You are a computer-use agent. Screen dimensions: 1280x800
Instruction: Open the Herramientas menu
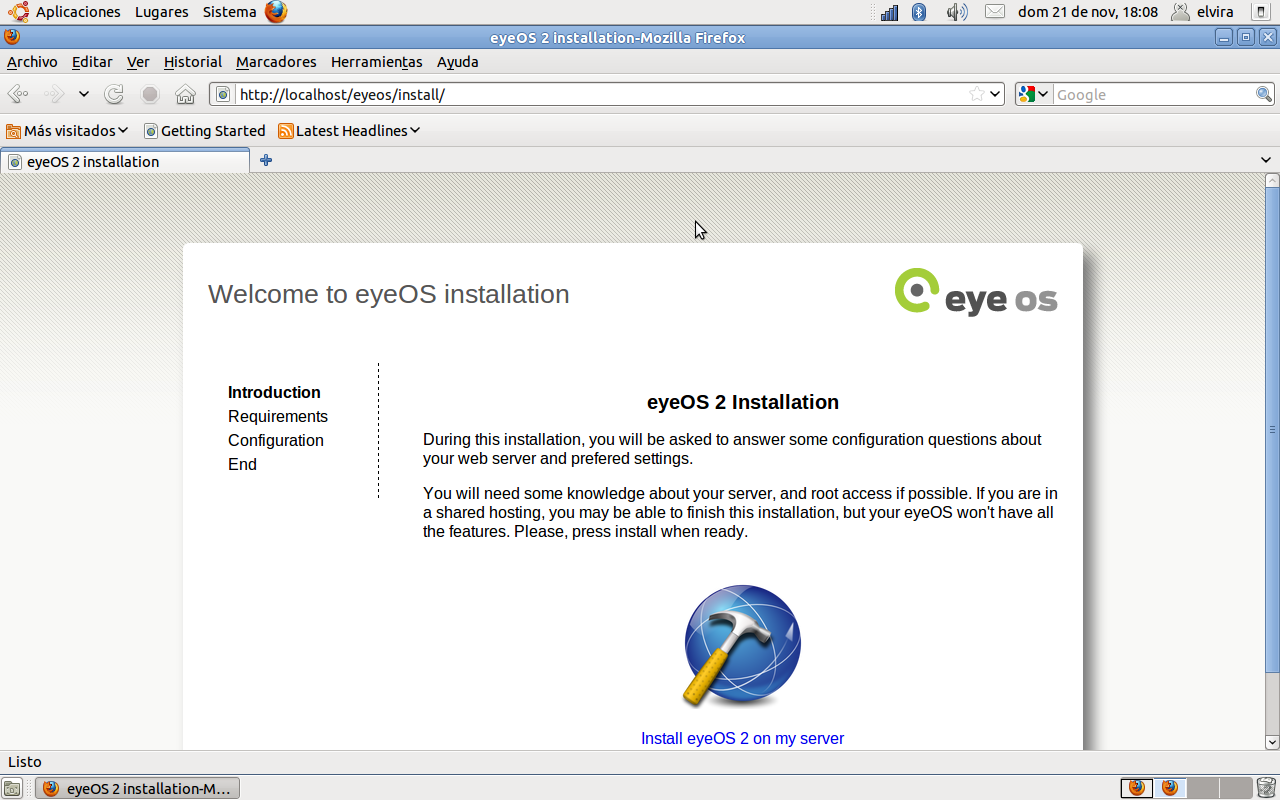(x=377, y=62)
